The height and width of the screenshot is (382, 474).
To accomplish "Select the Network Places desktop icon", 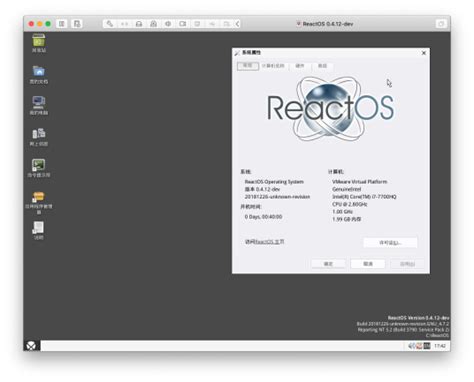I will tap(39, 137).
